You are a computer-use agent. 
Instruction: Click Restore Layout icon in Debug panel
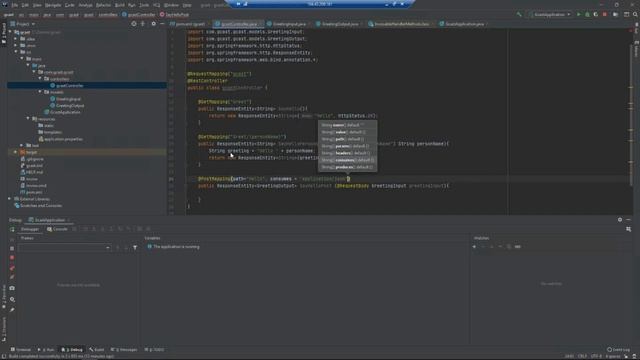pos(629,229)
